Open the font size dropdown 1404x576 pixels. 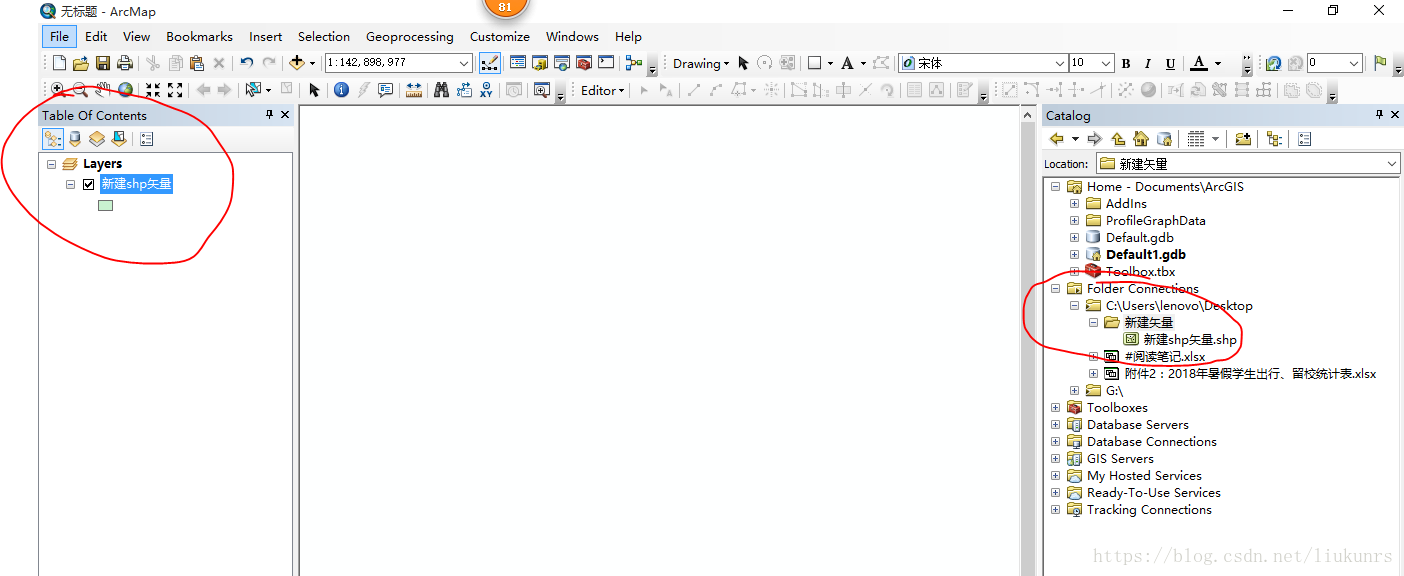[1106, 63]
